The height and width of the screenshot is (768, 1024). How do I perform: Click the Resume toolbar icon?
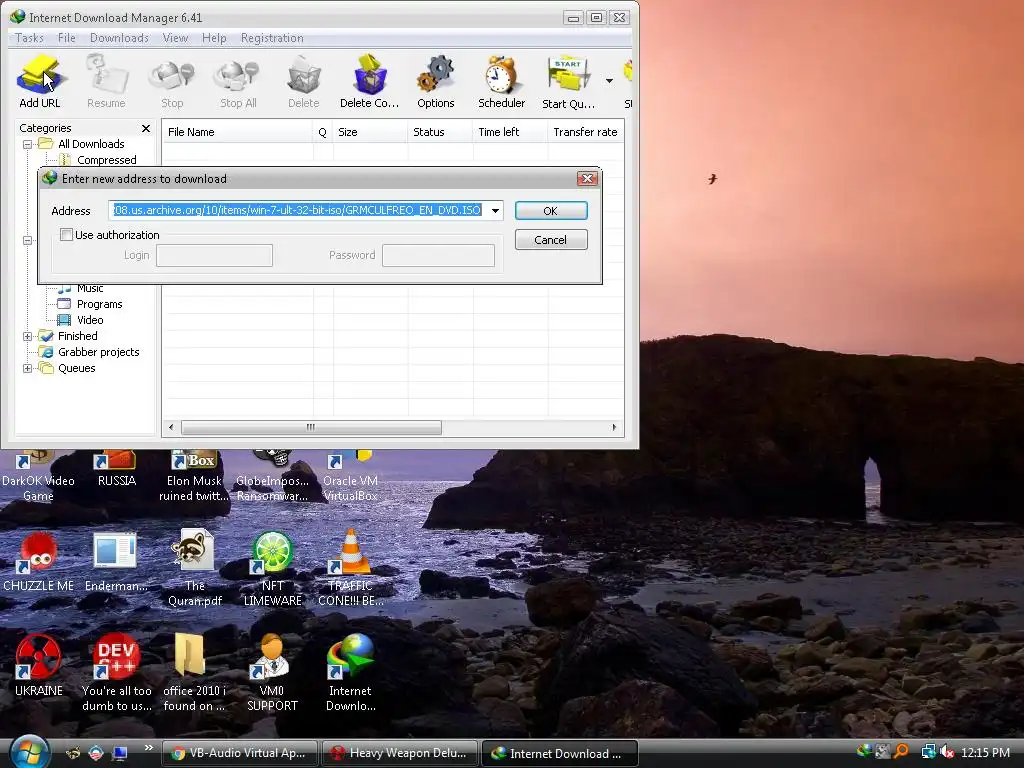point(106,82)
